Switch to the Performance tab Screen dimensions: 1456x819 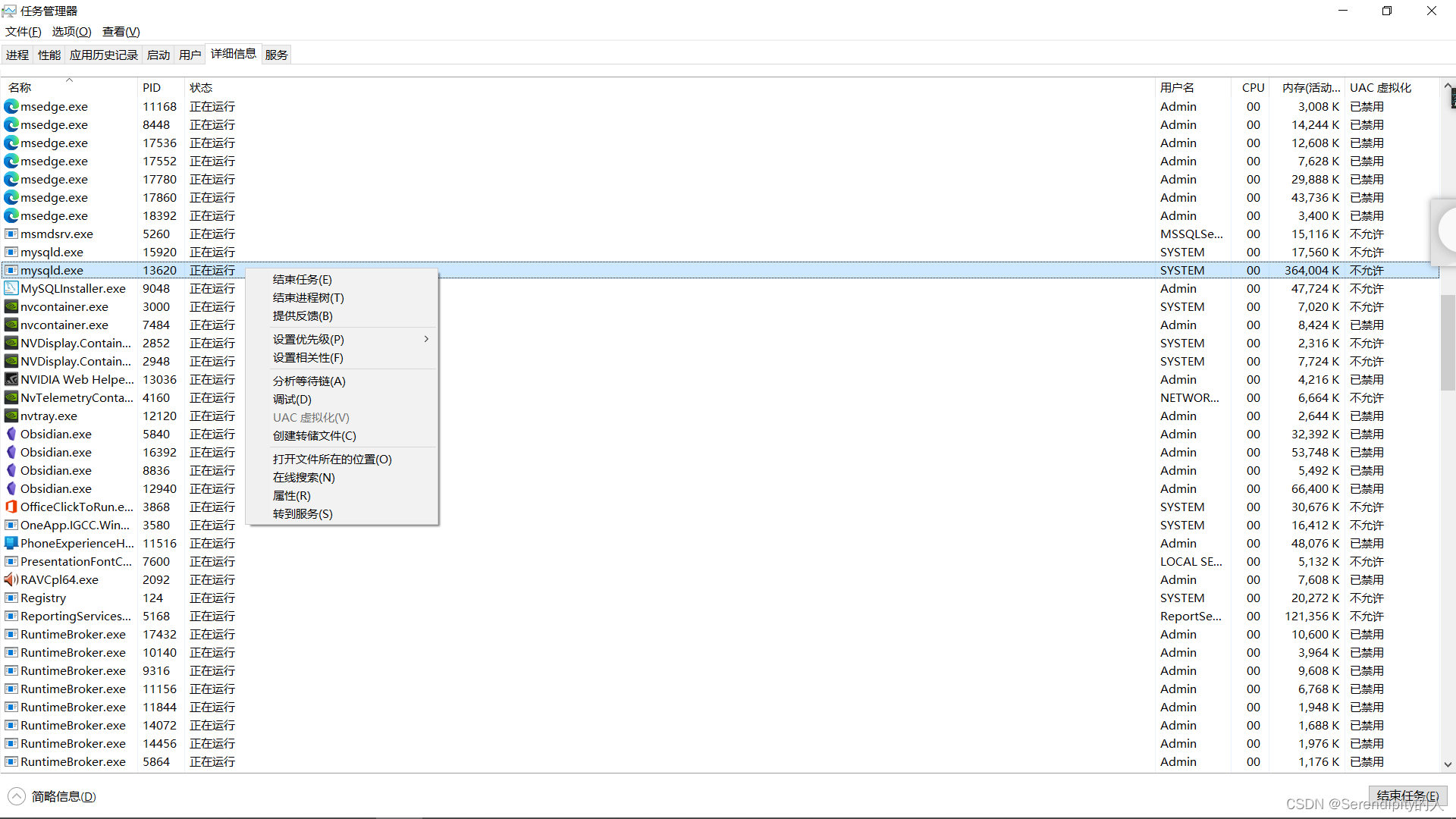pos(49,55)
